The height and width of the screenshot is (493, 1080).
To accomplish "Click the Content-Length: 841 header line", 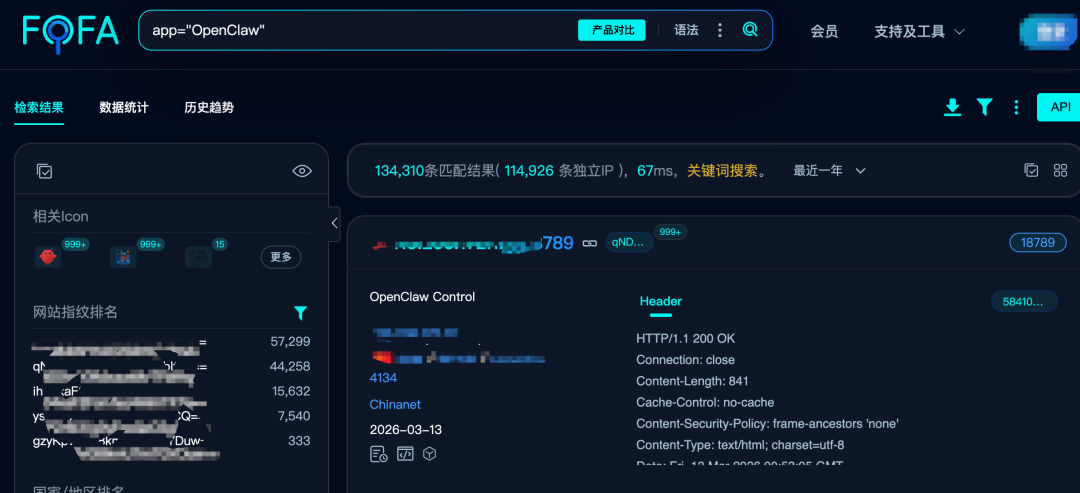I will click(x=692, y=381).
